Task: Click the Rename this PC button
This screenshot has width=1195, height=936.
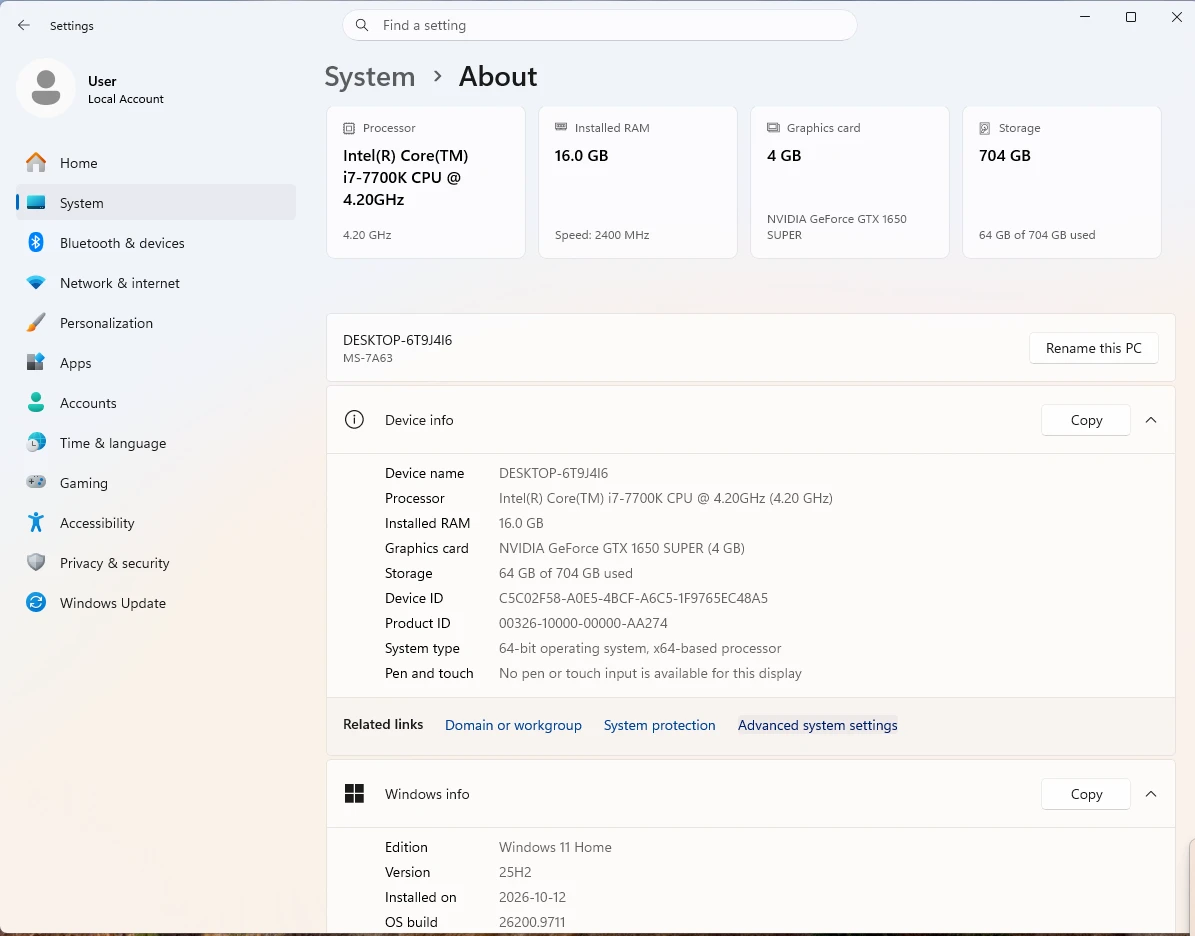Action: point(1094,348)
